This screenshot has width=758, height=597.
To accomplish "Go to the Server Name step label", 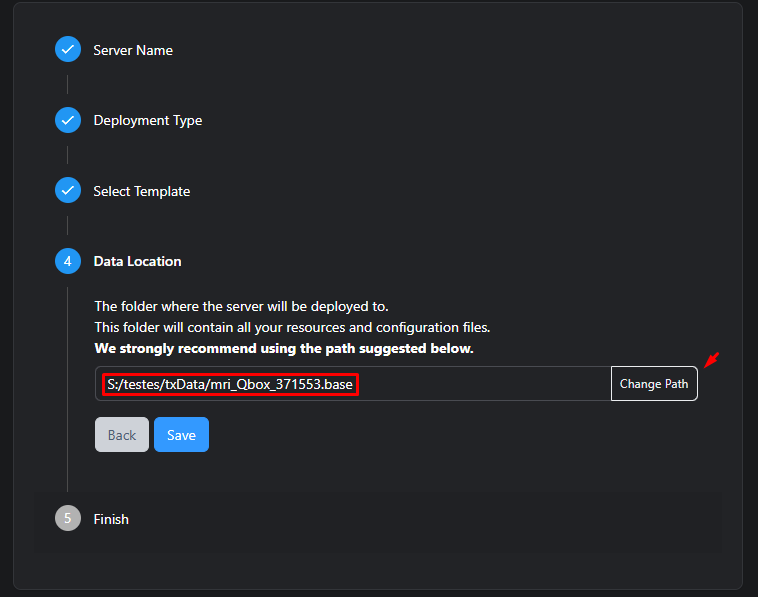I will [133, 50].
